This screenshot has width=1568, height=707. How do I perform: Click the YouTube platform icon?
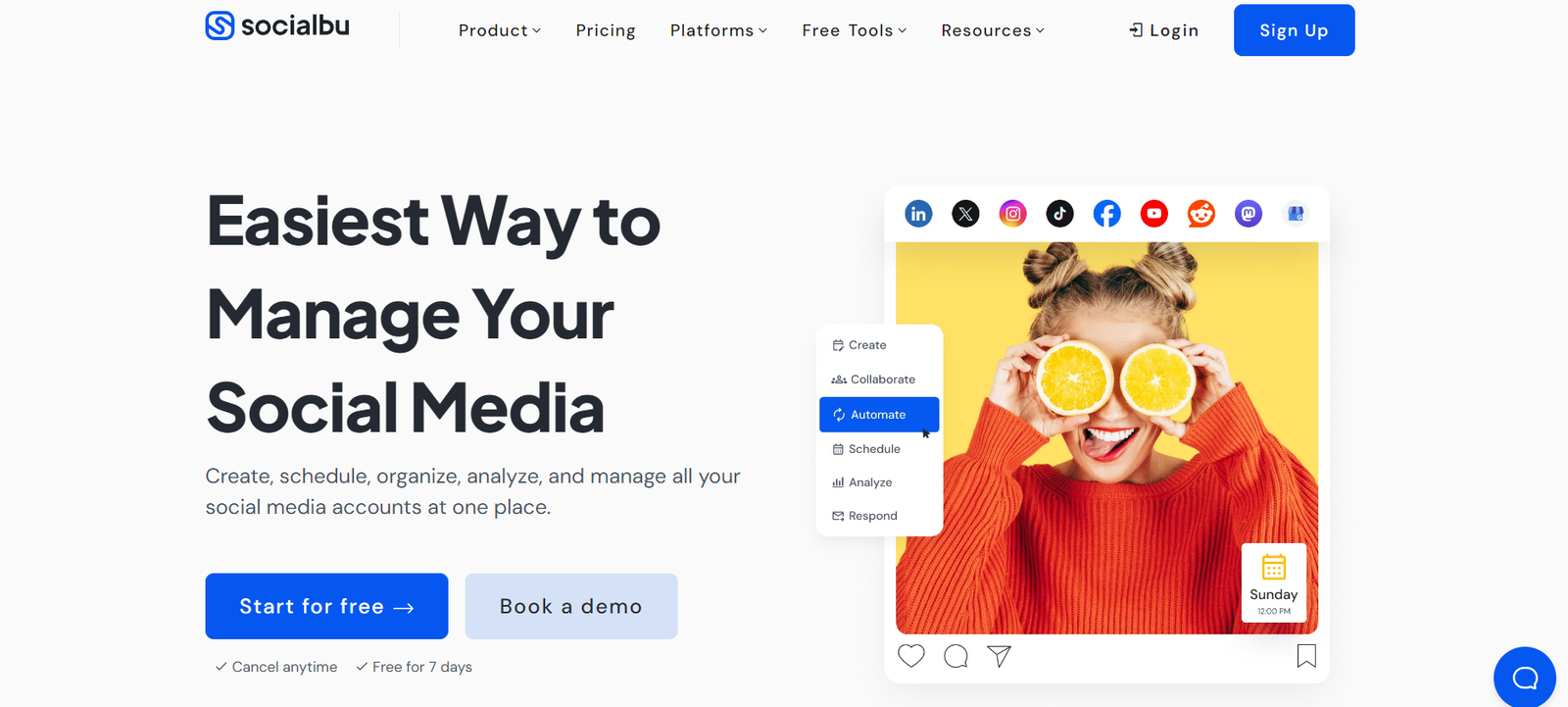pyautogui.click(x=1153, y=214)
